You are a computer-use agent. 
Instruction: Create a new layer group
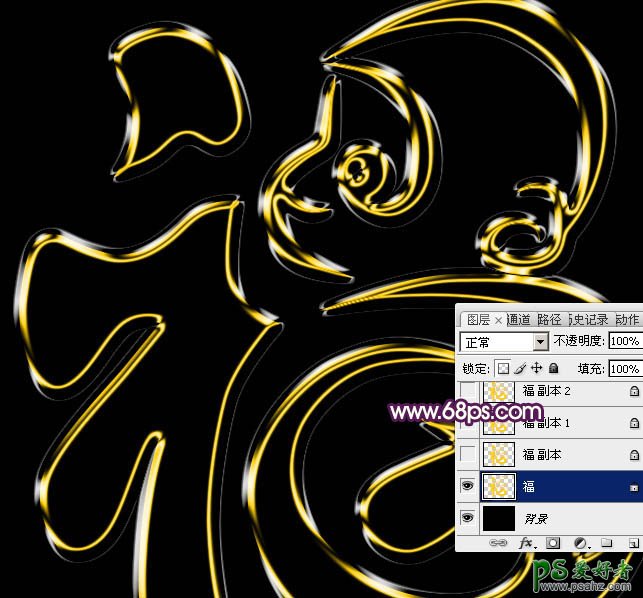[606, 542]
